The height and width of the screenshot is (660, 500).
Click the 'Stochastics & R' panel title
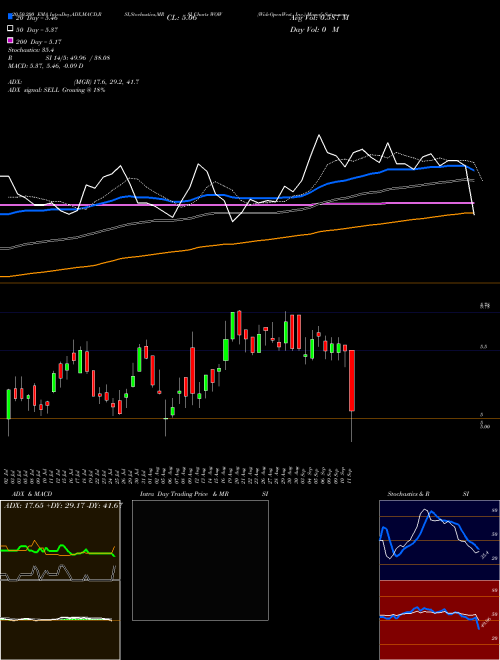click(x=408, y=494)
